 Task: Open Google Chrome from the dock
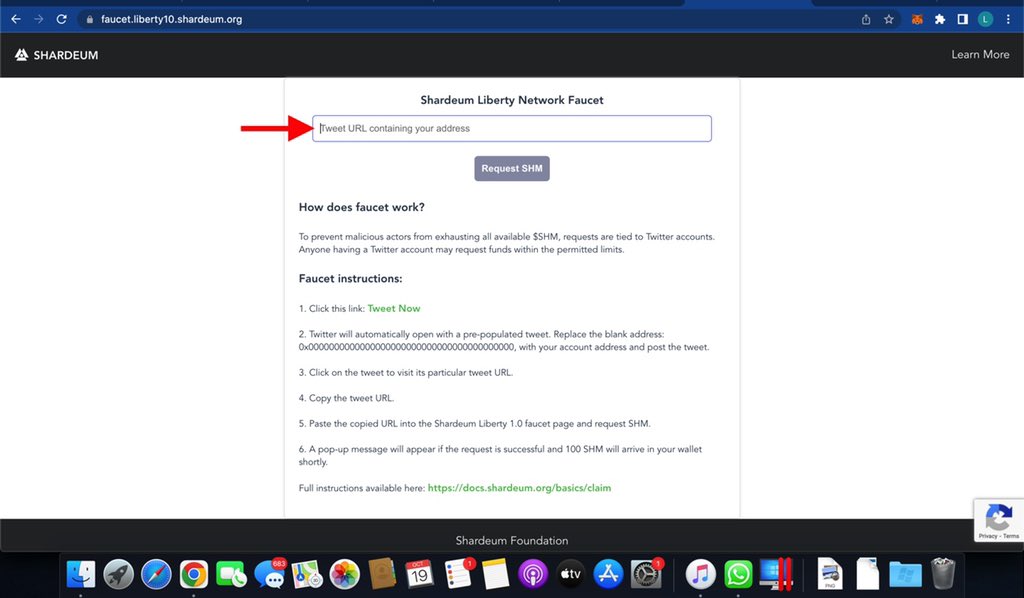click(194, 574)
